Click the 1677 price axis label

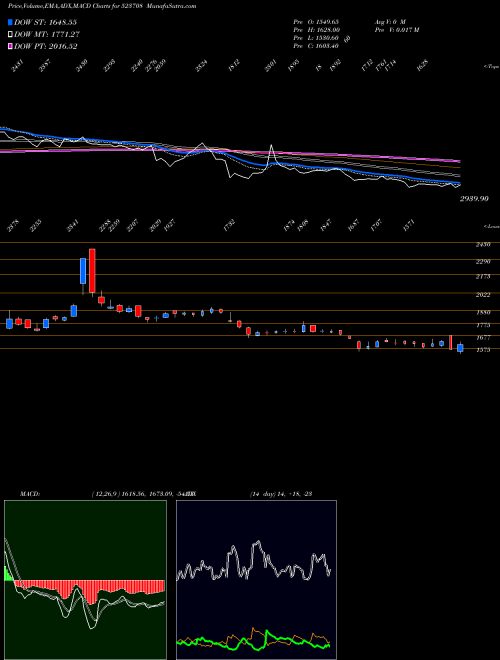[x=483, y=338]
